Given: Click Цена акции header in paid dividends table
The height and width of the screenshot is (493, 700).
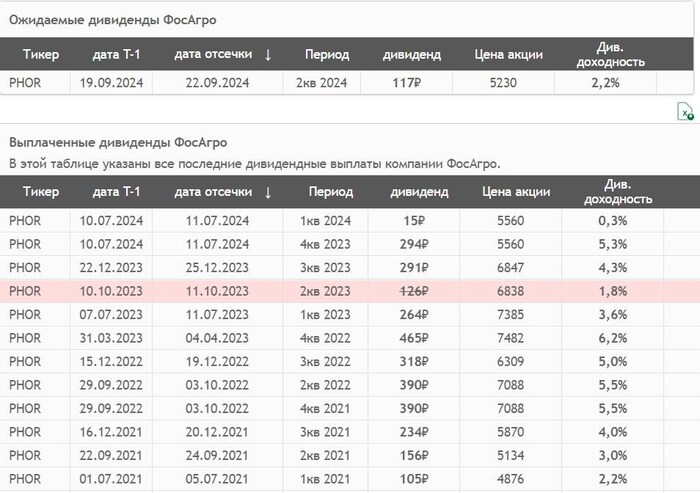Looking at the screenshot, I should pos(510,192).
